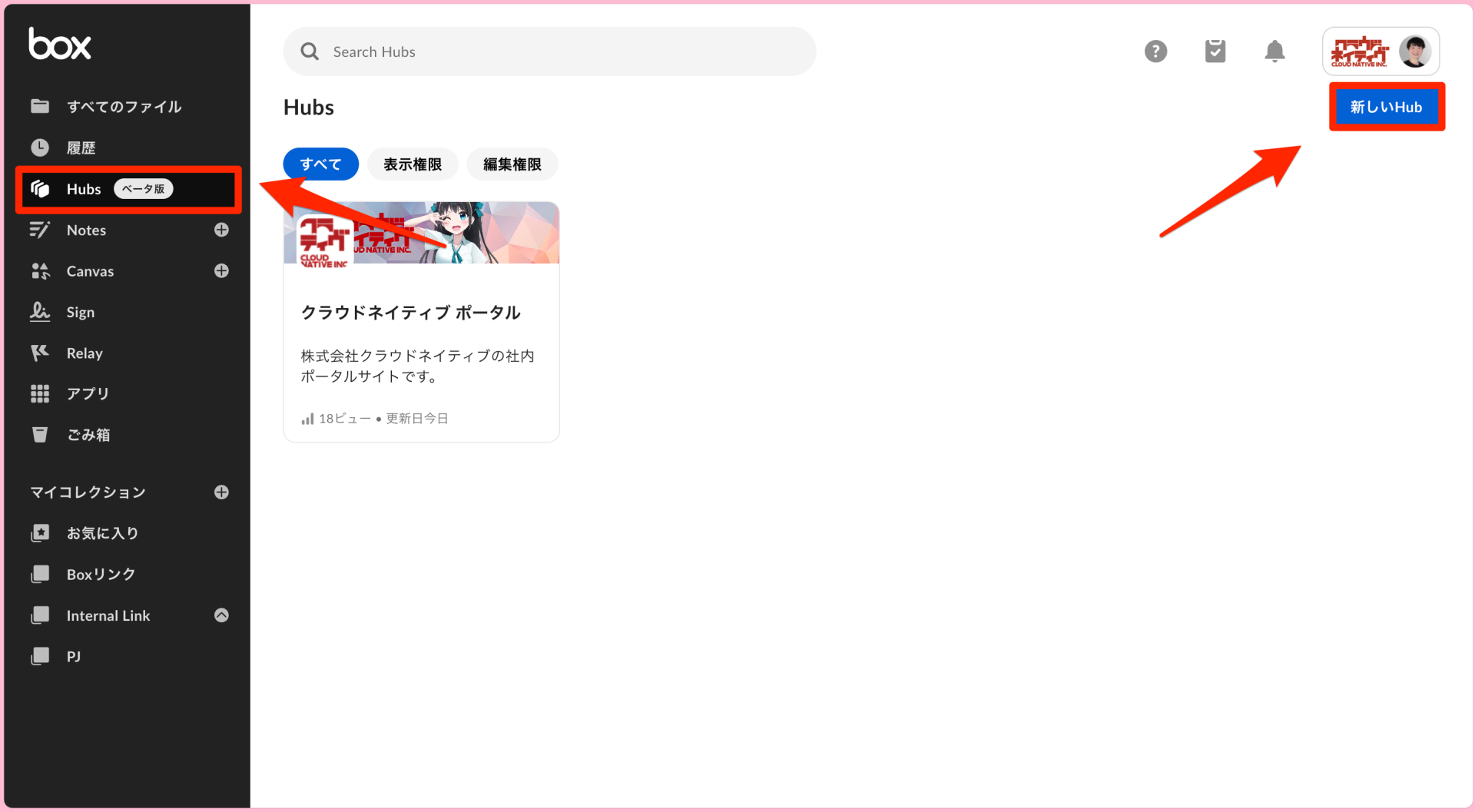Open Box Sign from the sidebar

click(80, 312)
